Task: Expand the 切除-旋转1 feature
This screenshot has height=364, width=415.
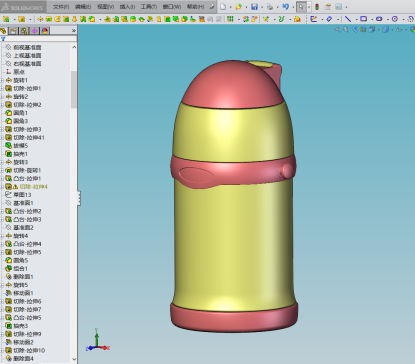Action: 2,170
